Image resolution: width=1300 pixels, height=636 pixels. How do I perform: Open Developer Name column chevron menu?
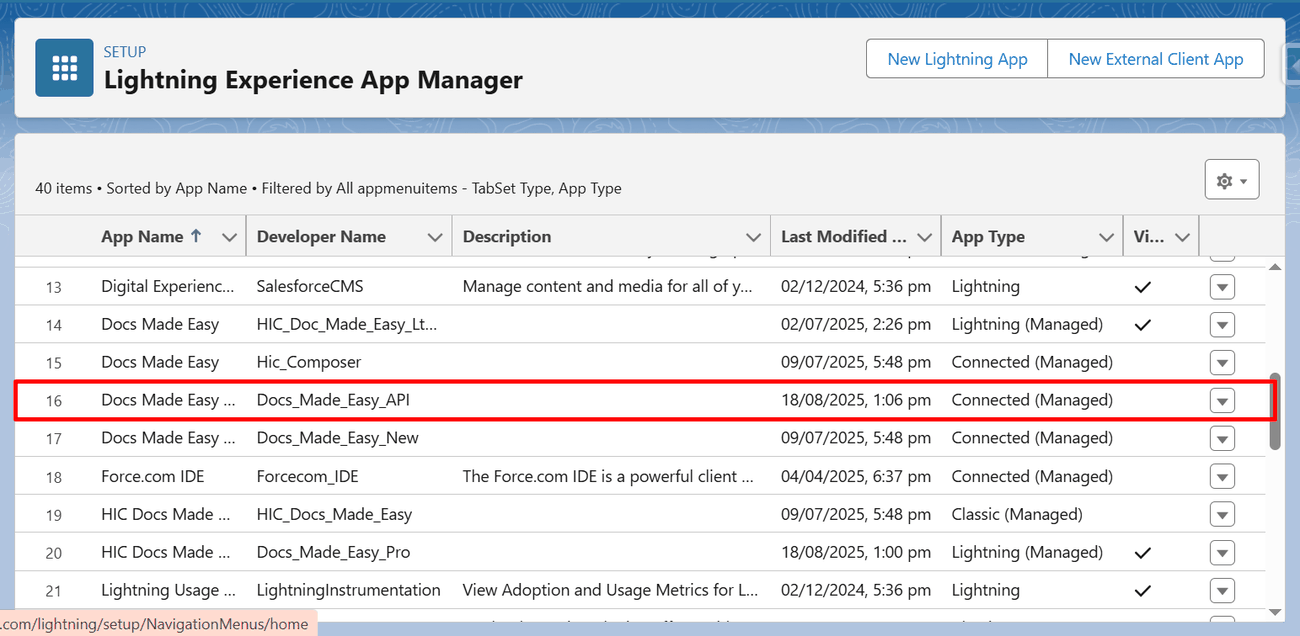point(434,238)
